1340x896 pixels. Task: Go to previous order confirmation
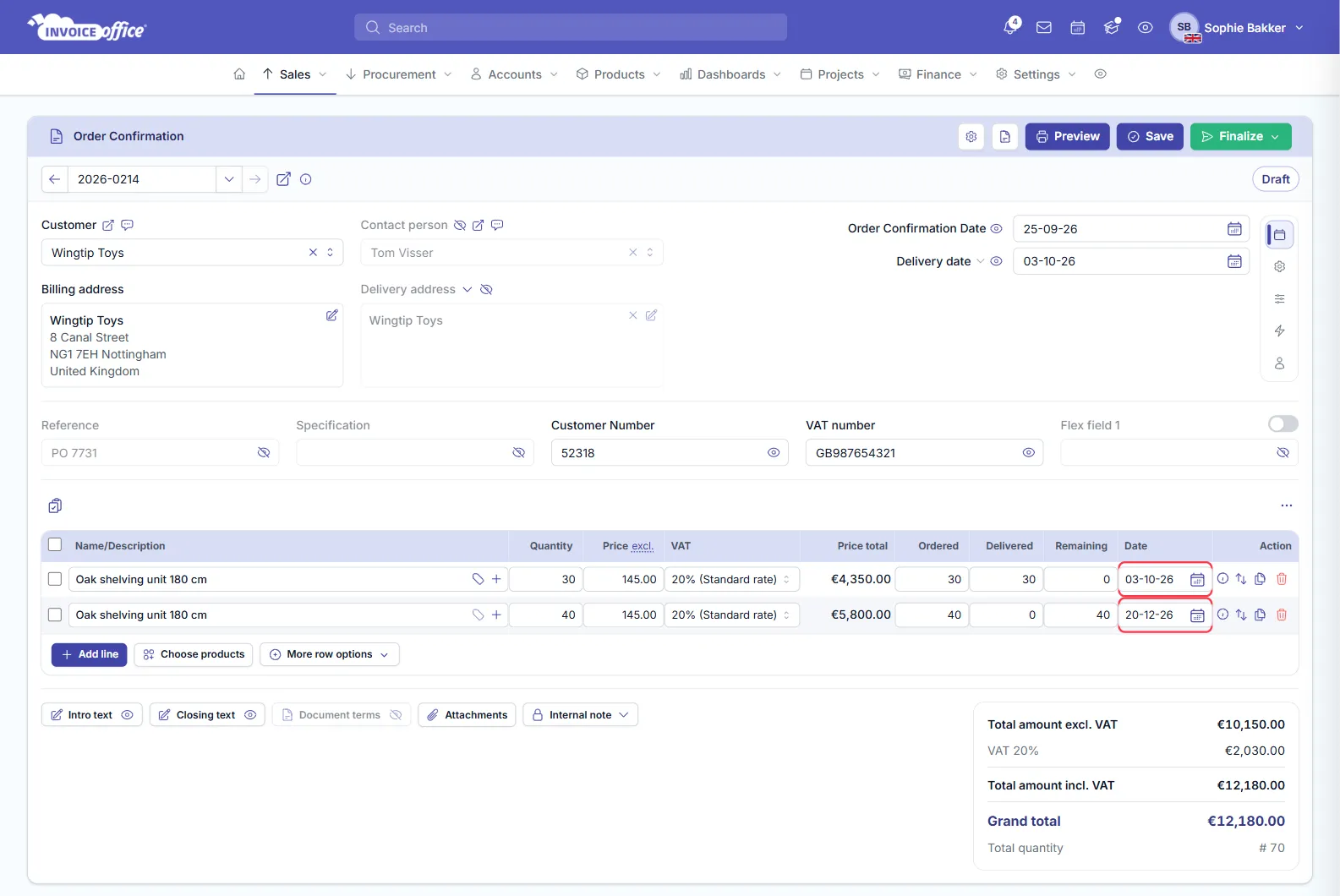click(x=55, y=179)
